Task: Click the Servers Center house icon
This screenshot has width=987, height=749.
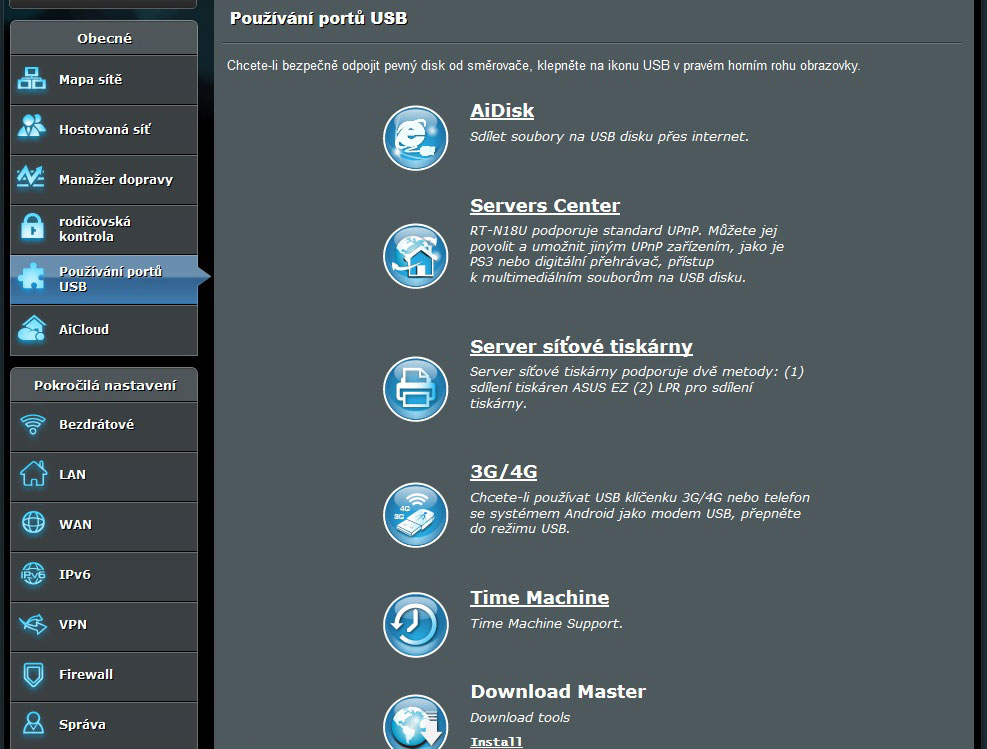Action: pos(415,256)
